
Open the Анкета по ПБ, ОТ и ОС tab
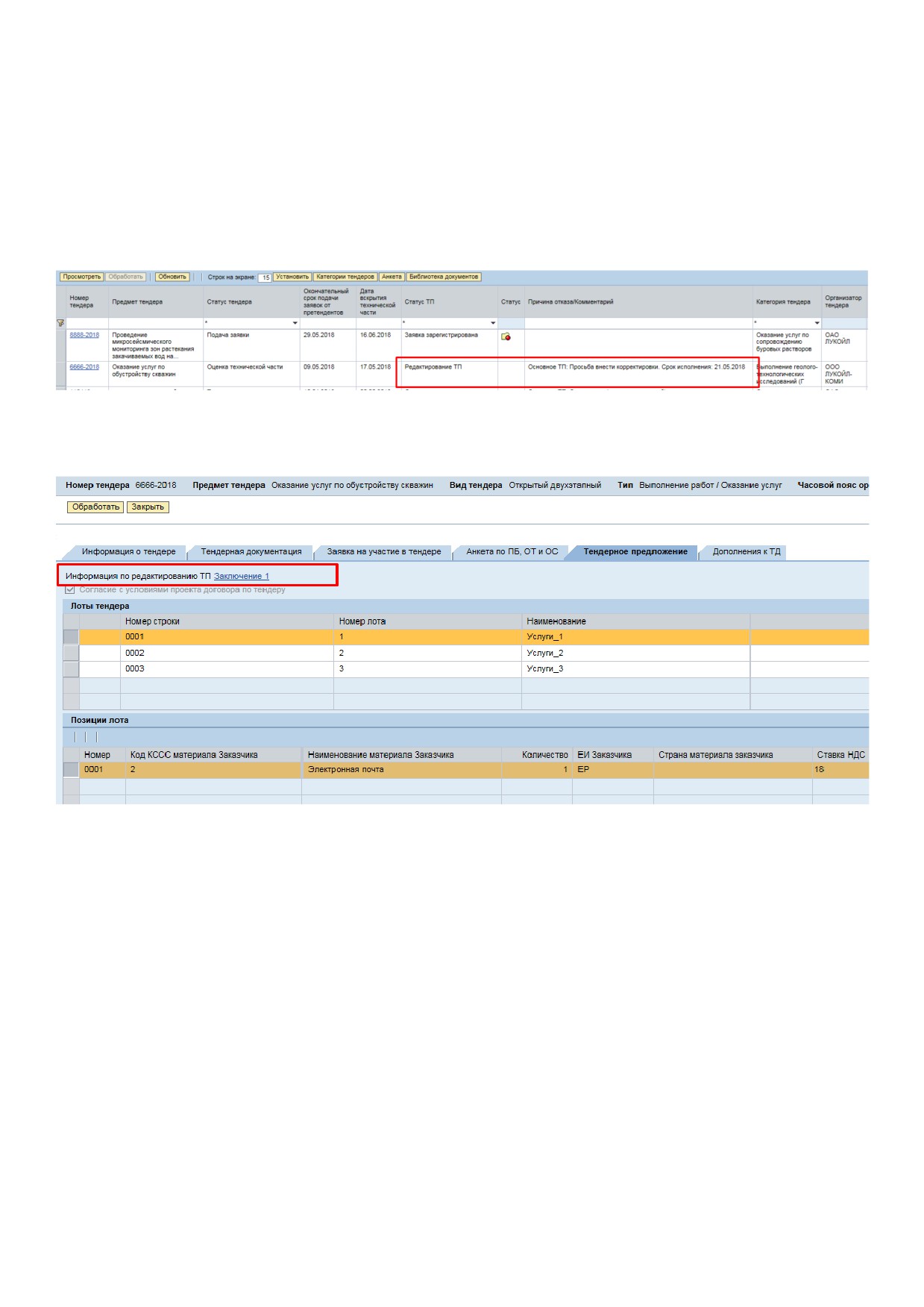coord(512,552)
